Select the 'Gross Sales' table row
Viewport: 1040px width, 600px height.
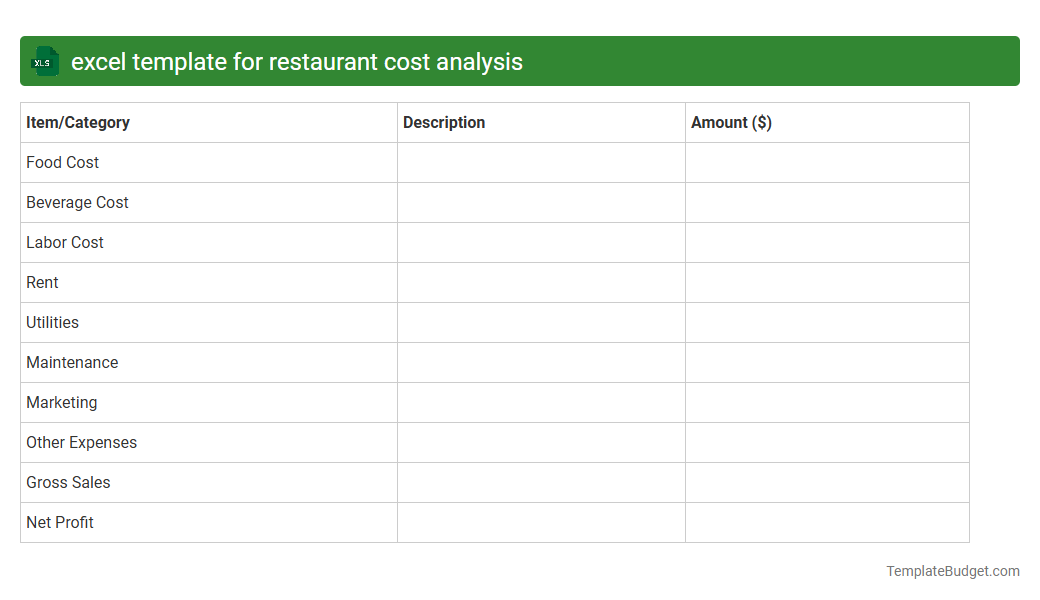click(68, 482)
